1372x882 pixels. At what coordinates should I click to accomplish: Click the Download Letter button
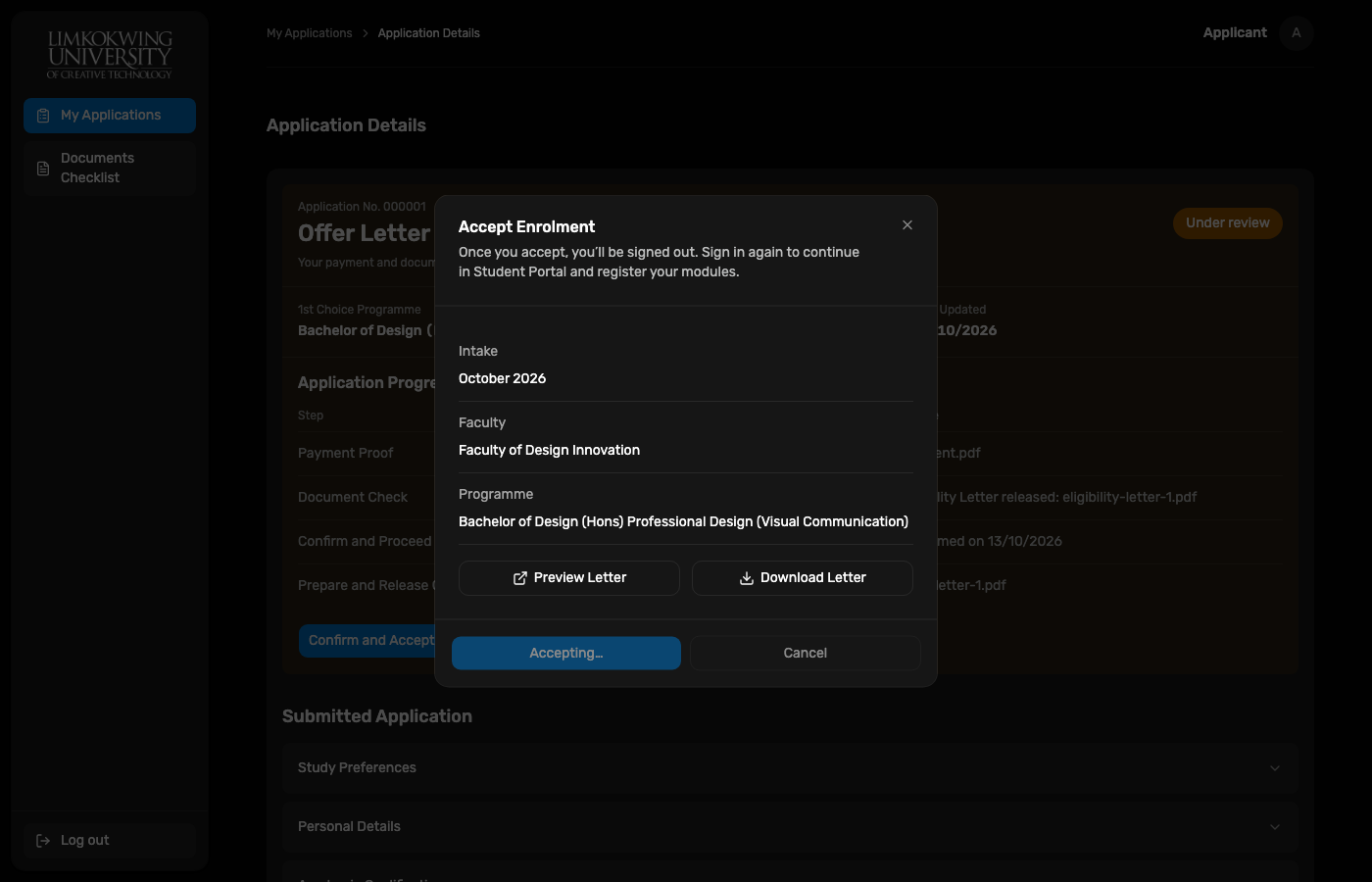pyautogui.click(x=803, y=578)
